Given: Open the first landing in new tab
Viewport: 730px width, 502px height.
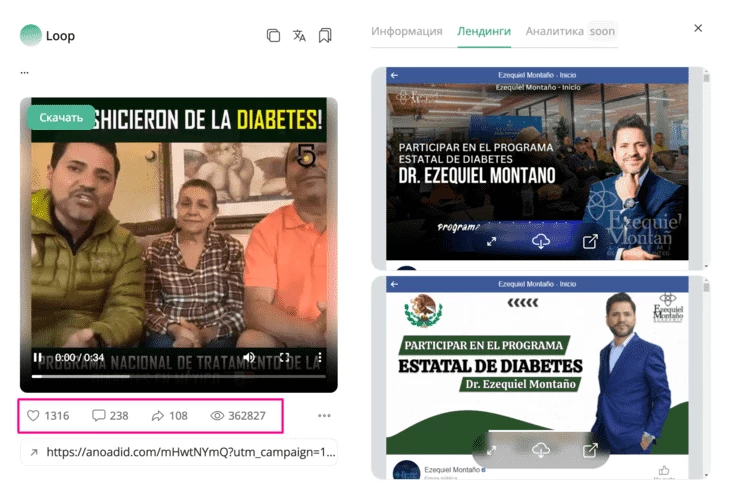Looking at the screenshot, I should (590, 241).
